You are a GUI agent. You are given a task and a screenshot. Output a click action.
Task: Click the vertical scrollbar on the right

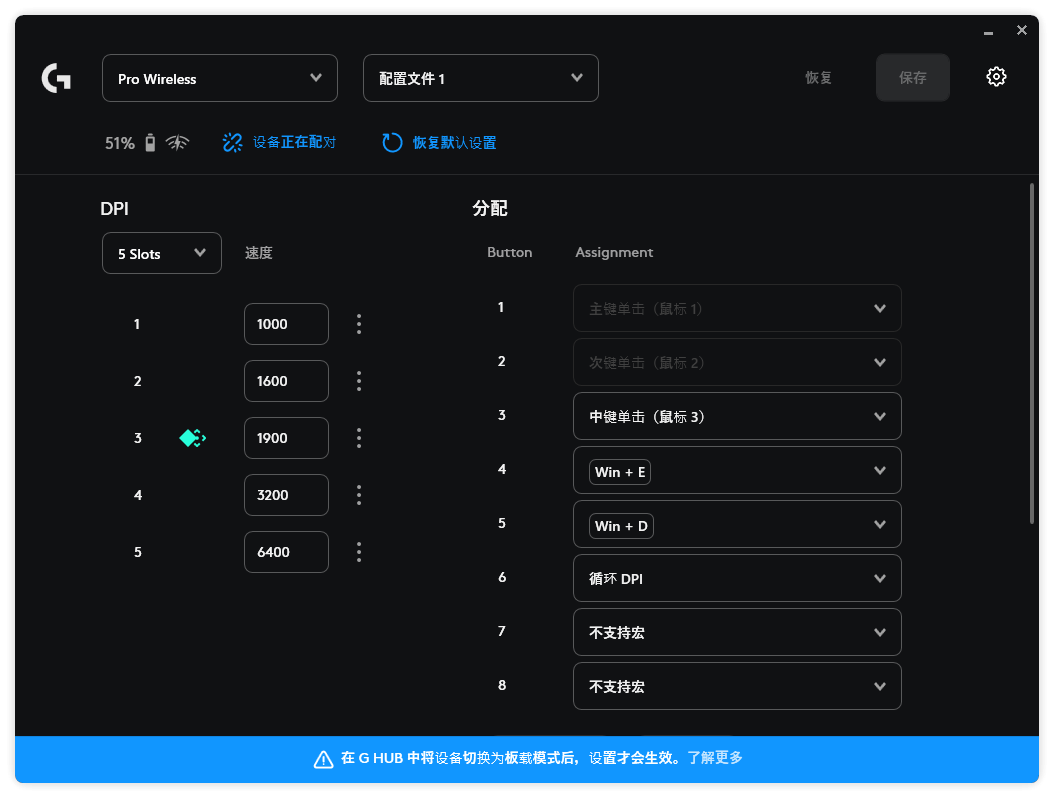pyautogui.click(x=1032, y=354)
